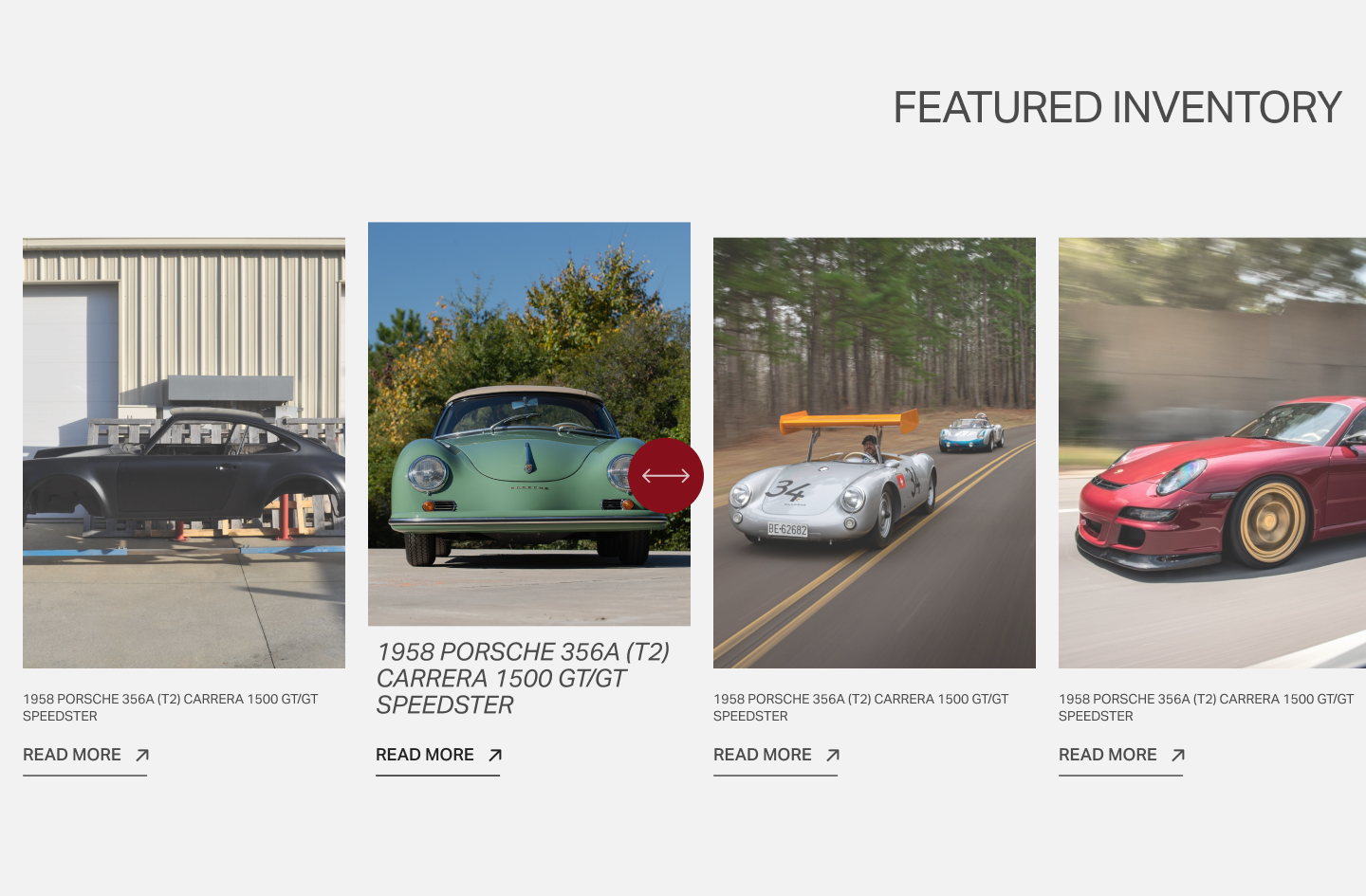Select the dark bare-shell Porsche photo
Screen dimensions: 1366x896
[184, 453]
